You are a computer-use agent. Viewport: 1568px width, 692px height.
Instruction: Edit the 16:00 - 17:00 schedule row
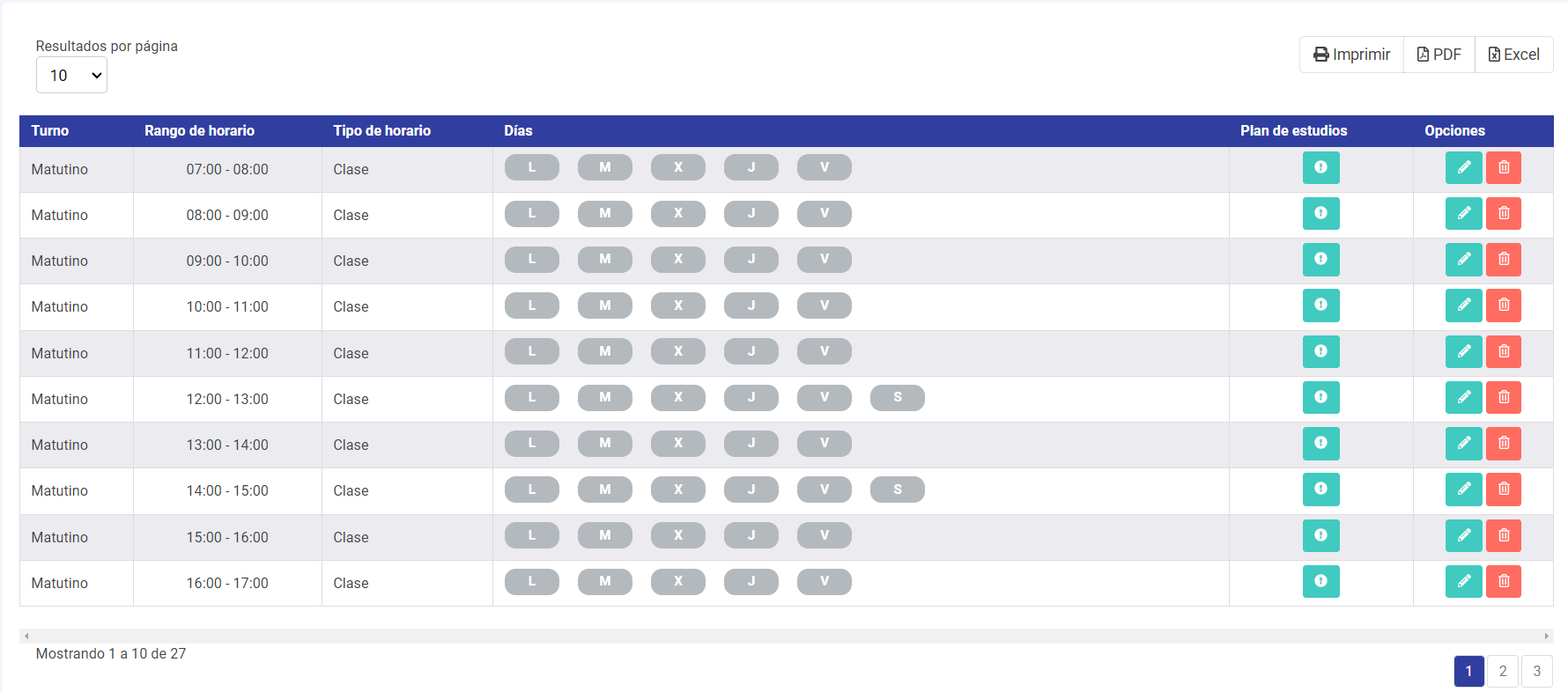pos(1463,581)
